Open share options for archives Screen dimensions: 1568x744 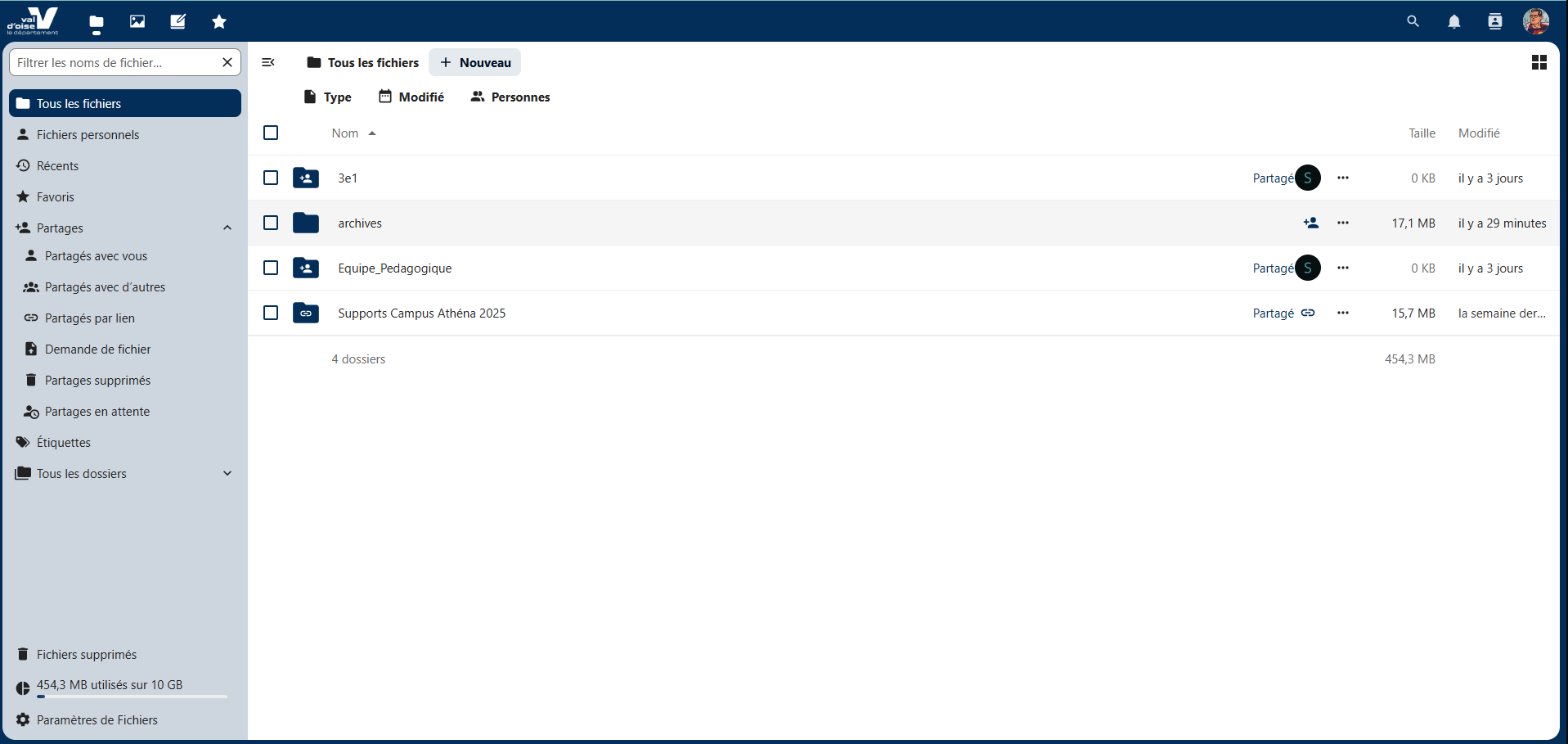1310,223
